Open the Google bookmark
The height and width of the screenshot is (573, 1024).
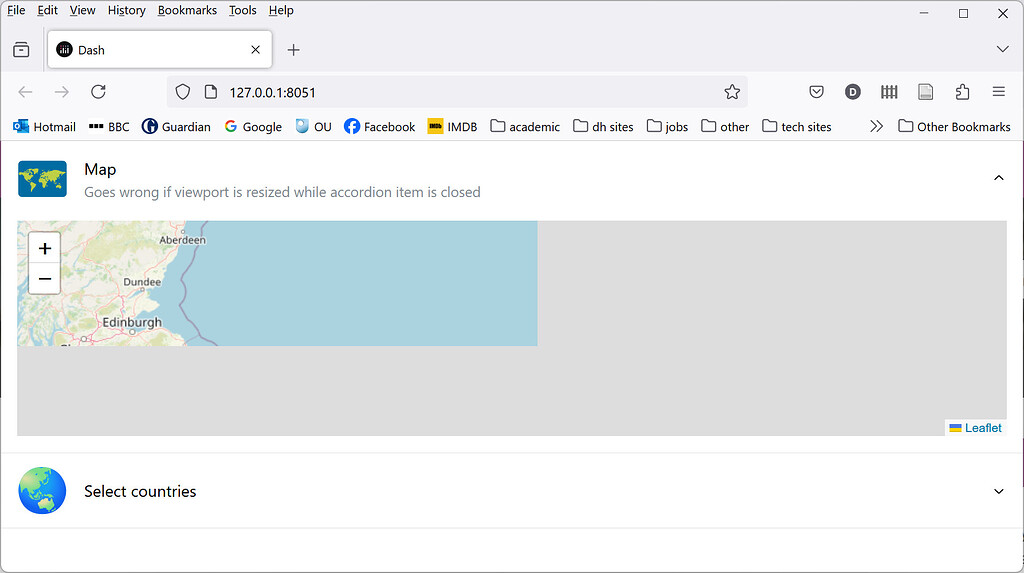(x=253, y=126)
